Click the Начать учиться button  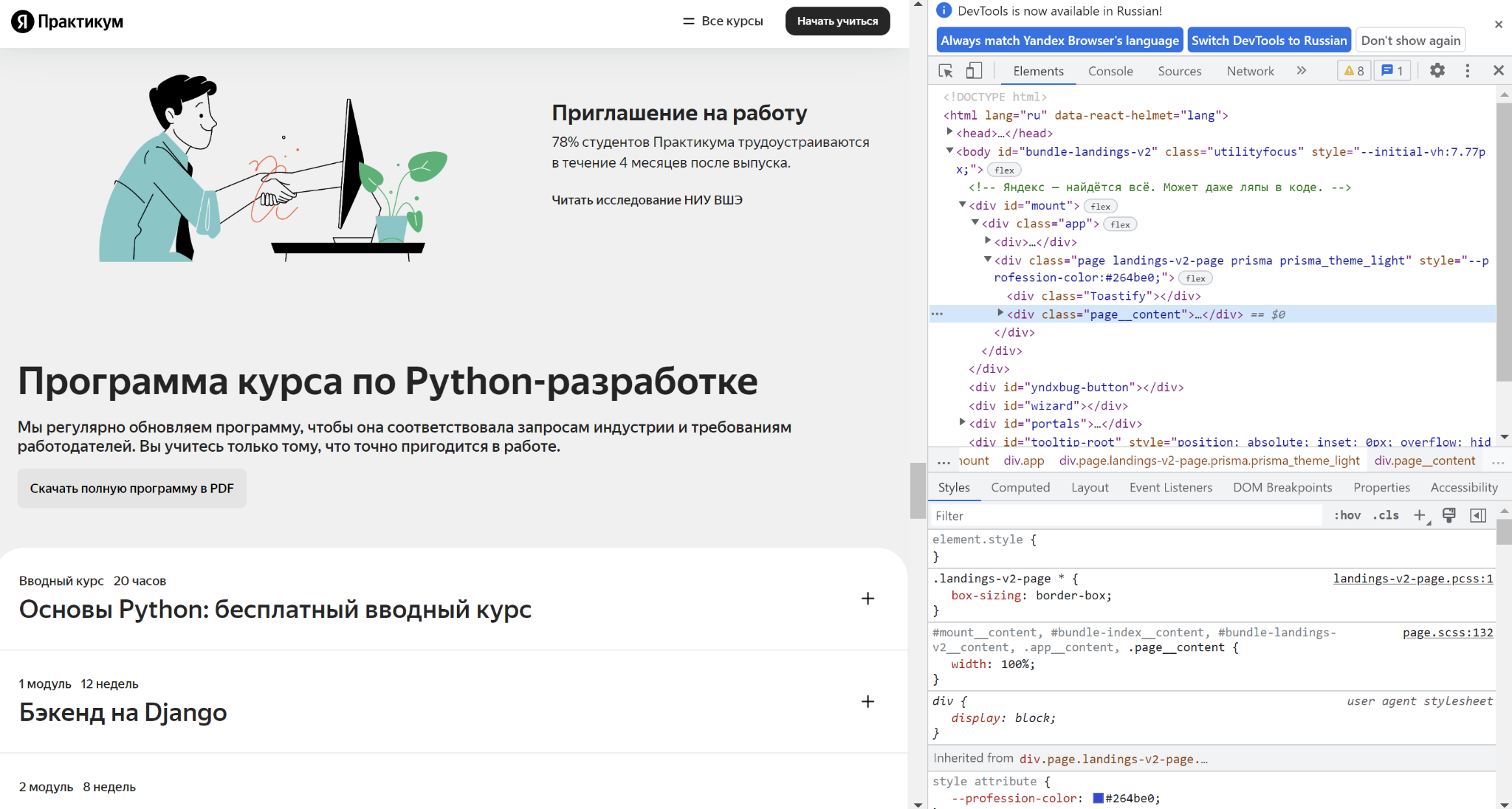837,21
